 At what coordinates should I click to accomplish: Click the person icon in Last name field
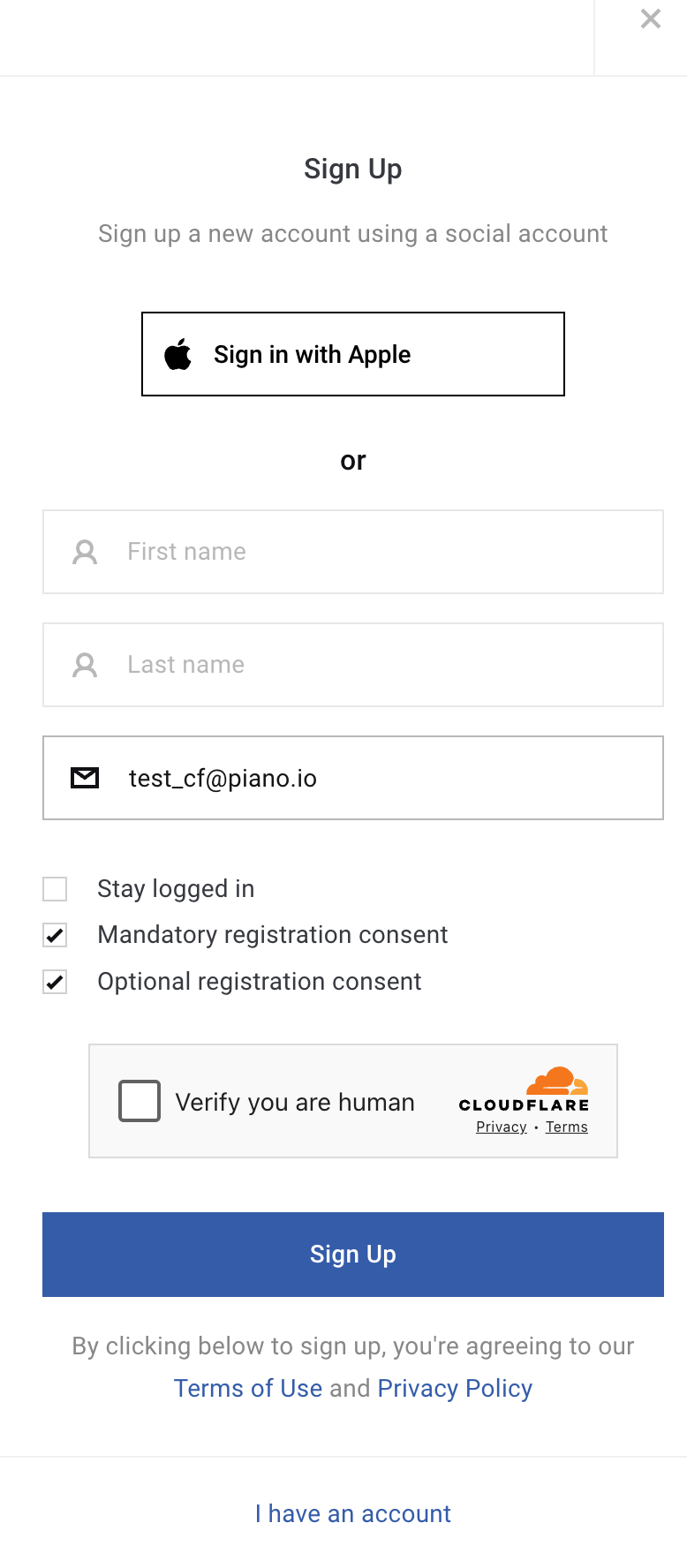(x=85, y=665)
